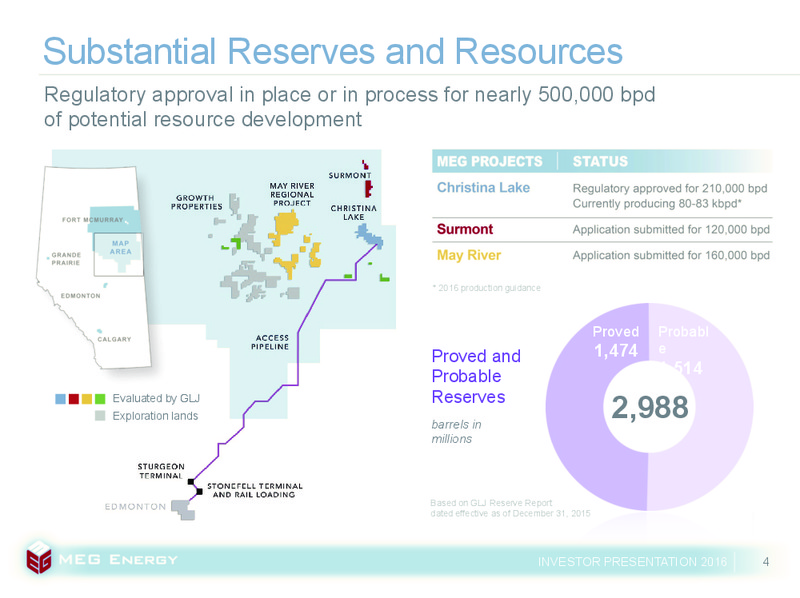Screen dimensions: 800x598
Task: Click the 'MEG ENERGY' footer wordmark
Action: point(118,560)
